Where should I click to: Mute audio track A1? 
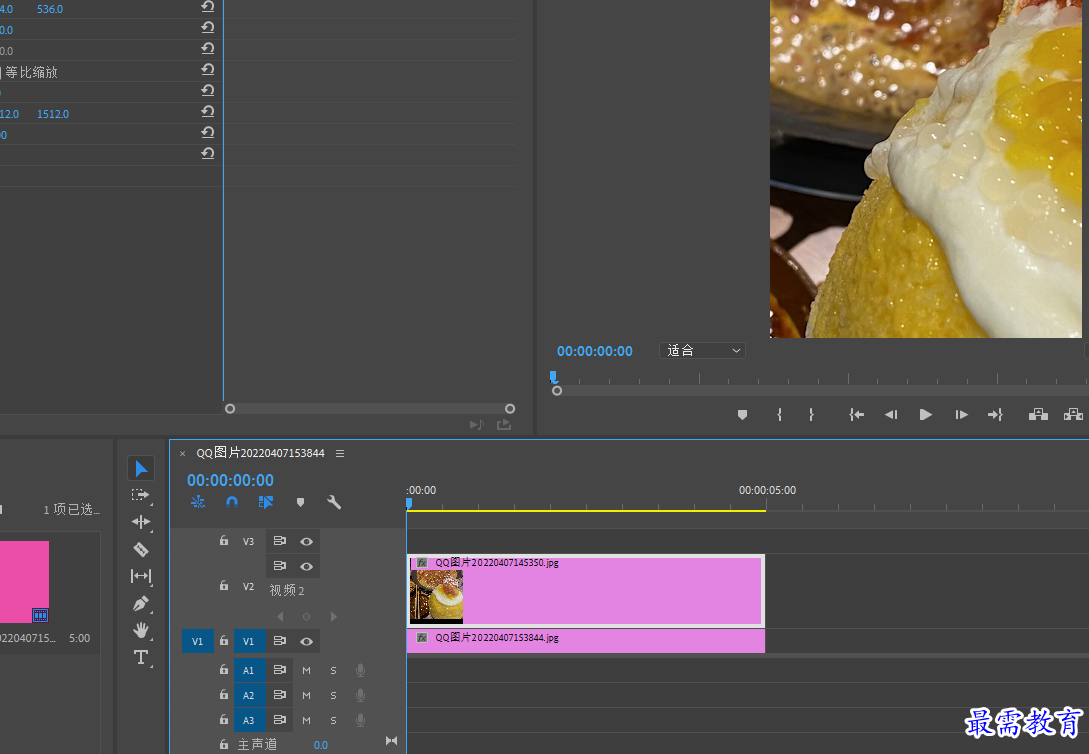coord(306,671)
